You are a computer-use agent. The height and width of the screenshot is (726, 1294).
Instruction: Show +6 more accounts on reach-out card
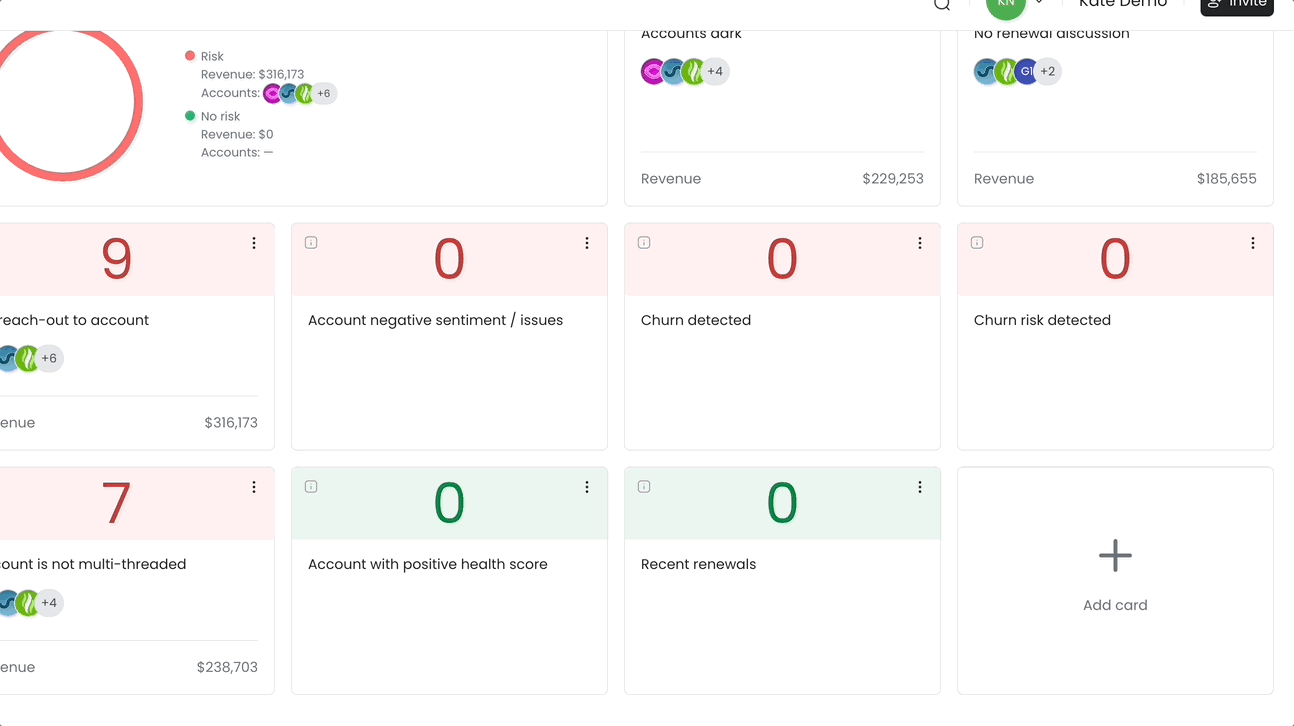click(x=49, y=358)
